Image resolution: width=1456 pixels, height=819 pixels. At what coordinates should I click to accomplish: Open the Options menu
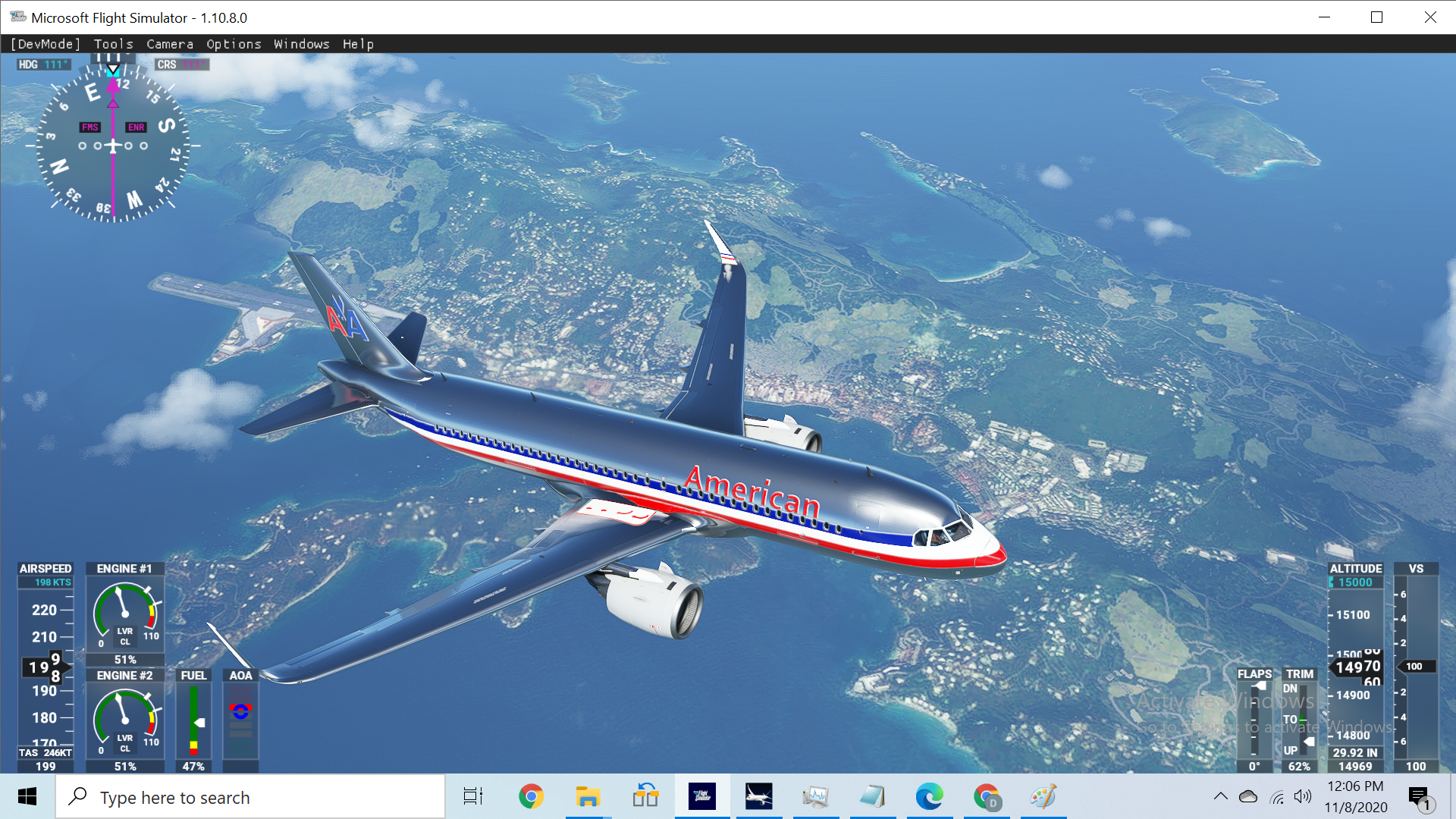coord(234,44)
